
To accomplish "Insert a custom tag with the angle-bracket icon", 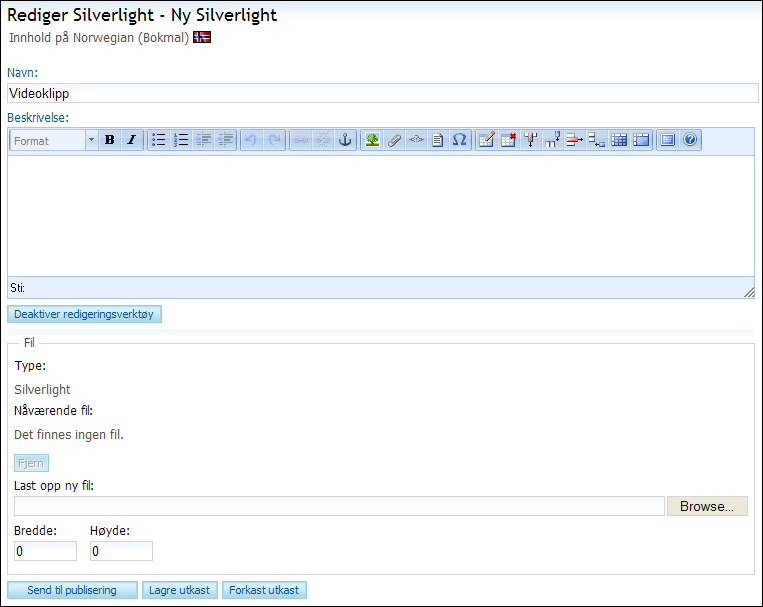I will 416,140.
